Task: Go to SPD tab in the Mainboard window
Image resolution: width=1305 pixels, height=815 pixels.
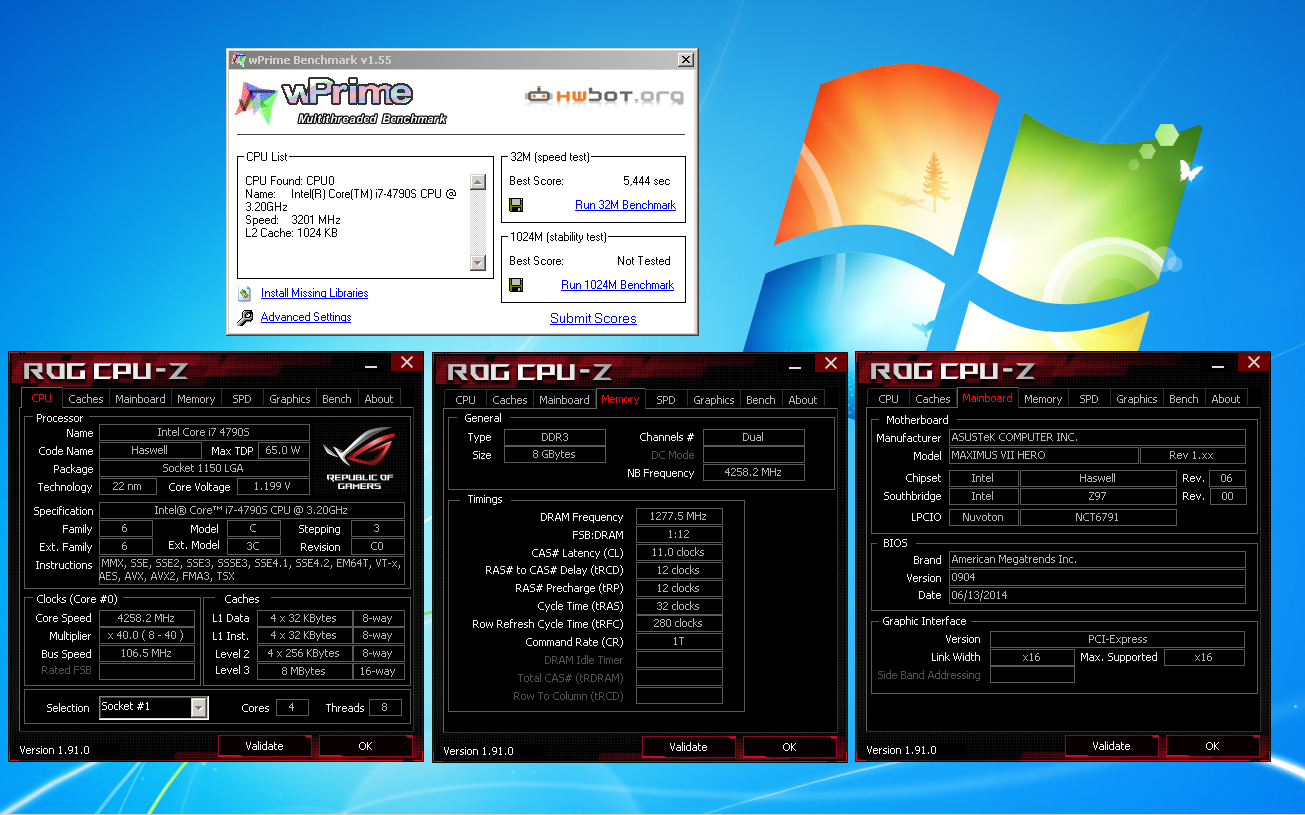Action: pyautogui.click(x=1089, y=399)
